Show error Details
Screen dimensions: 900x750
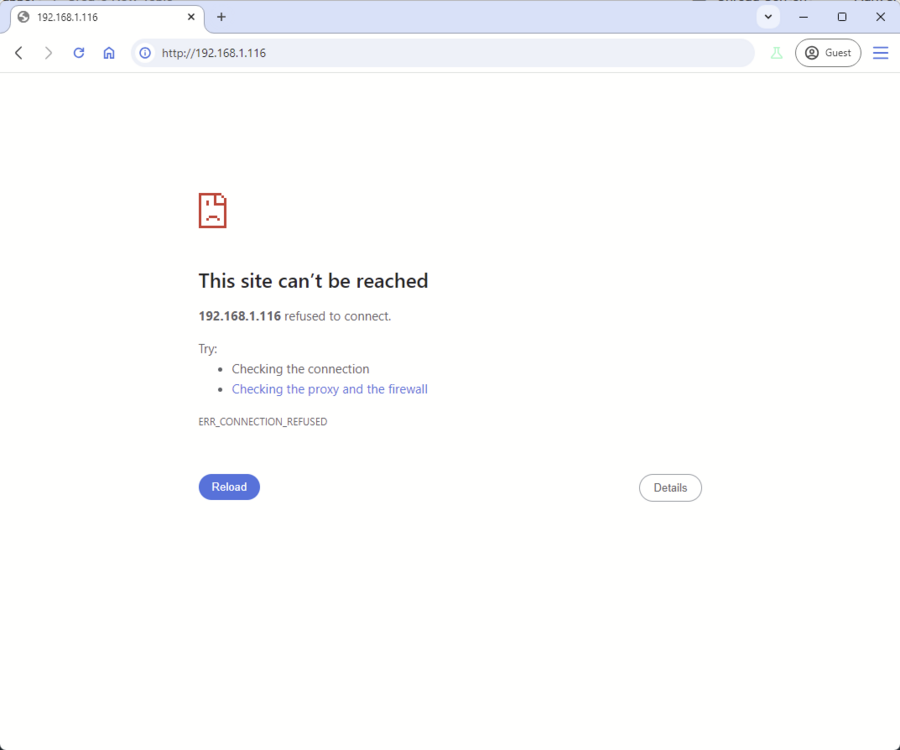coord(670,488)
